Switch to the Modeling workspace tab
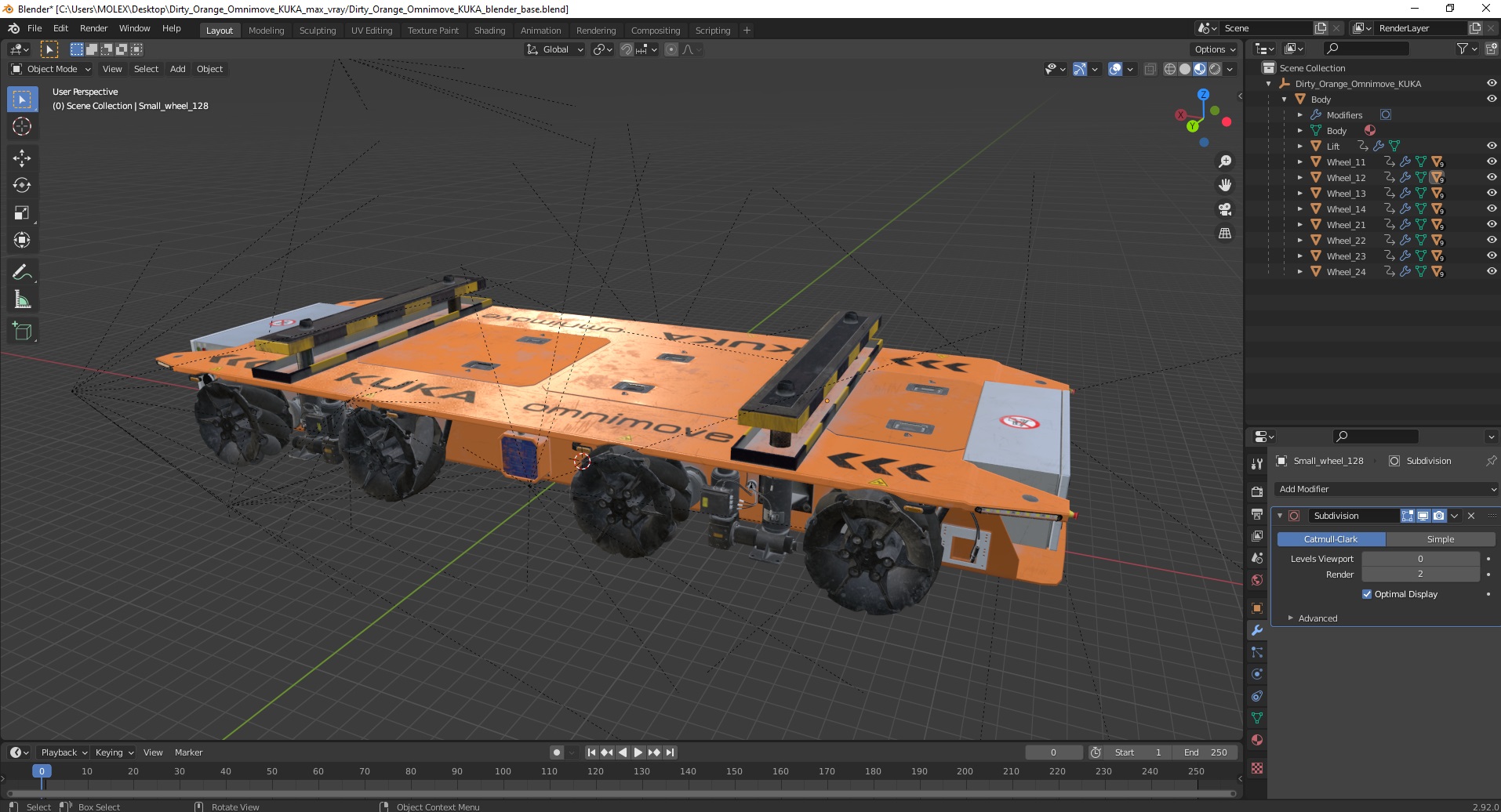Screen dimensions: 1501x812 (x=266, y=31)
